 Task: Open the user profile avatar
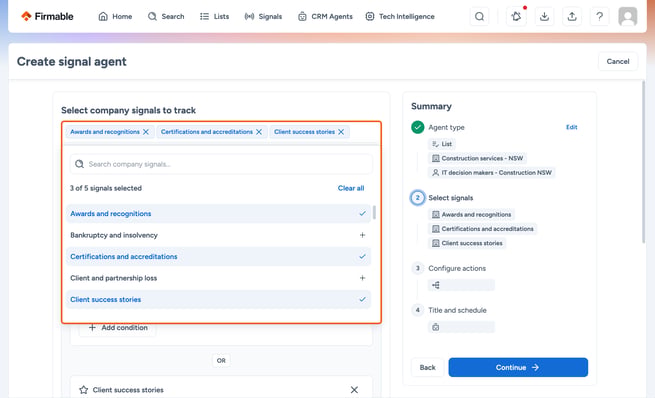(627, 16)
